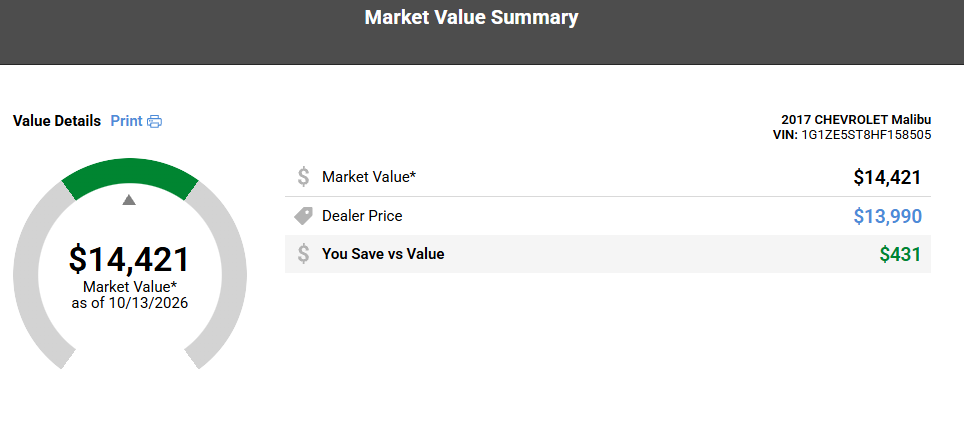Click the VIN number 1G1ZE5ST8HF158505
This screenshot has height=446, width=964.
[x=866, y=135]
